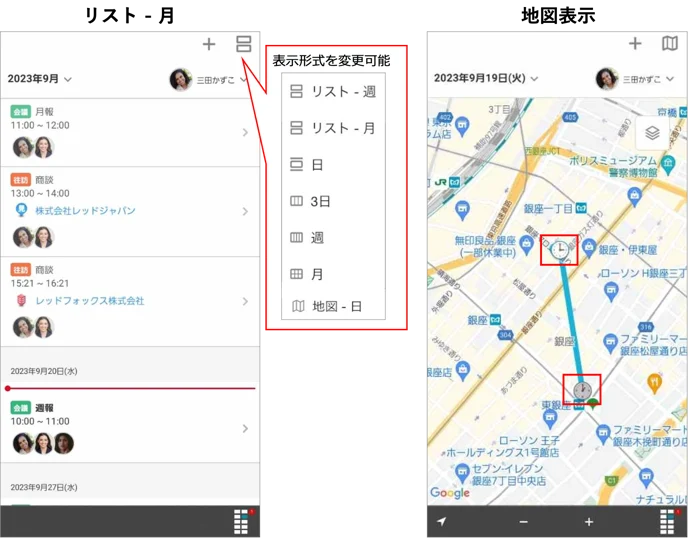Open the map view format switcher icon

pos(670,43)
